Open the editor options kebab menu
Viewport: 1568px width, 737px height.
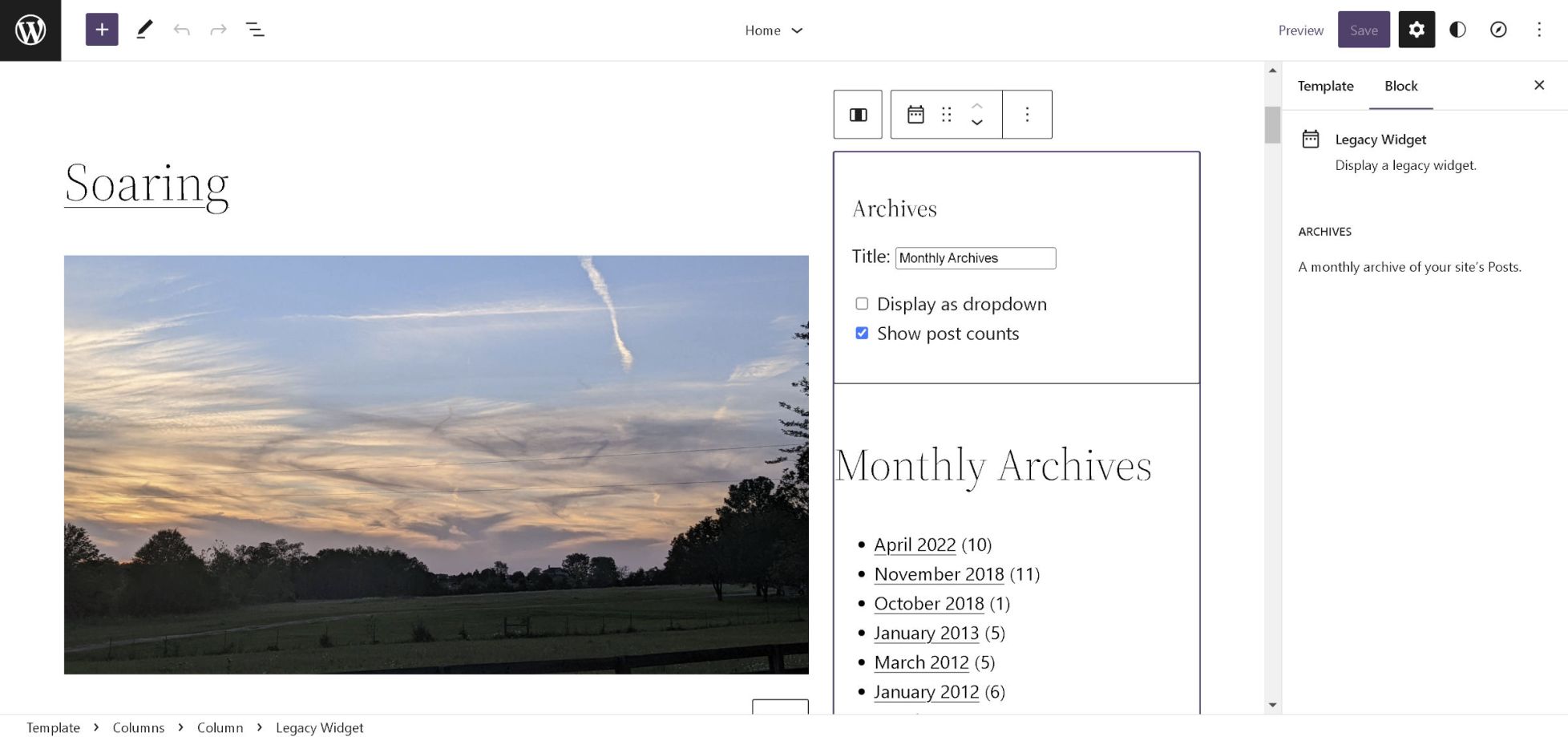point(1539,30)
